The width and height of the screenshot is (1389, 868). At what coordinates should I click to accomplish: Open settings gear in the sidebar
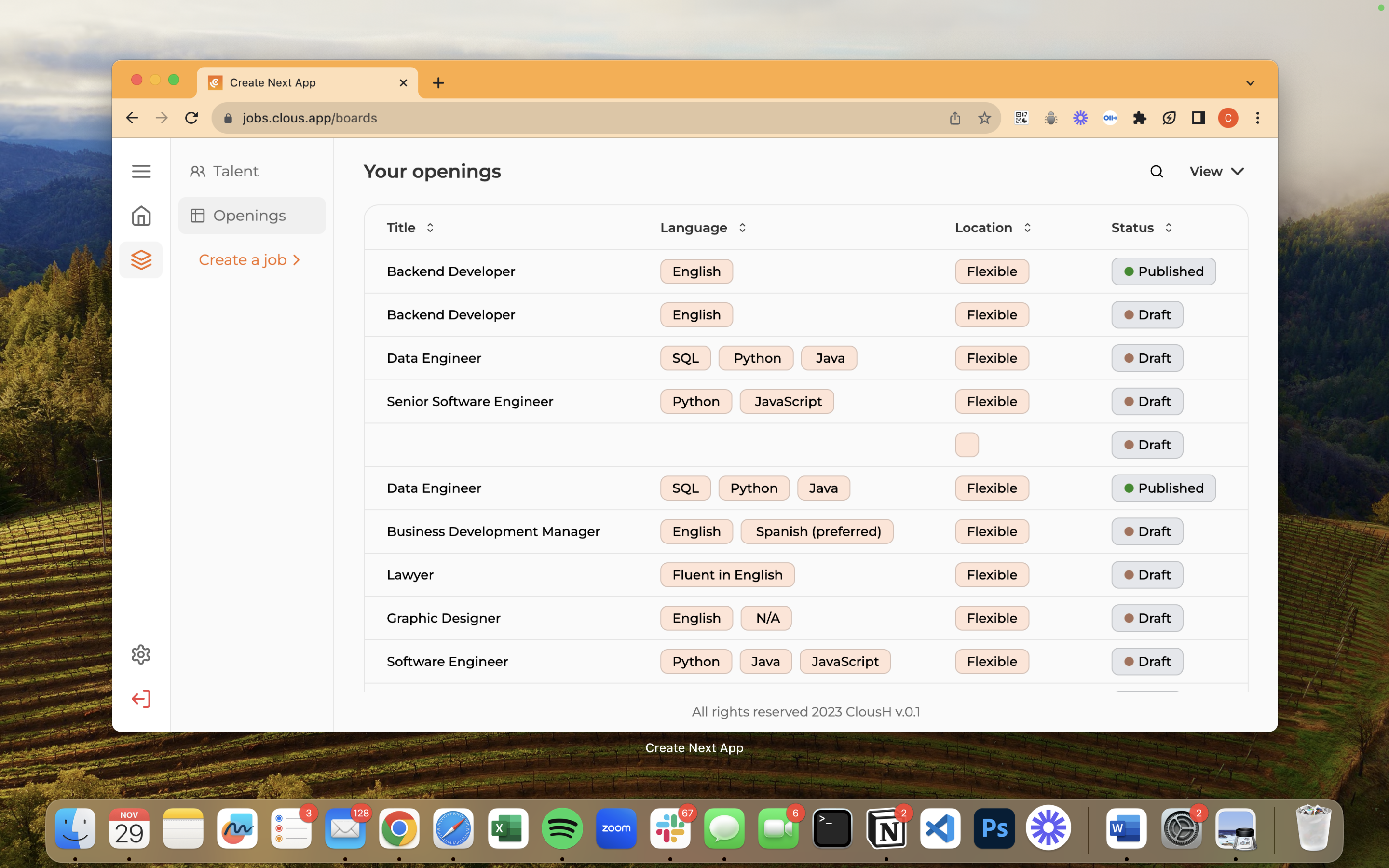coord(141,654)
